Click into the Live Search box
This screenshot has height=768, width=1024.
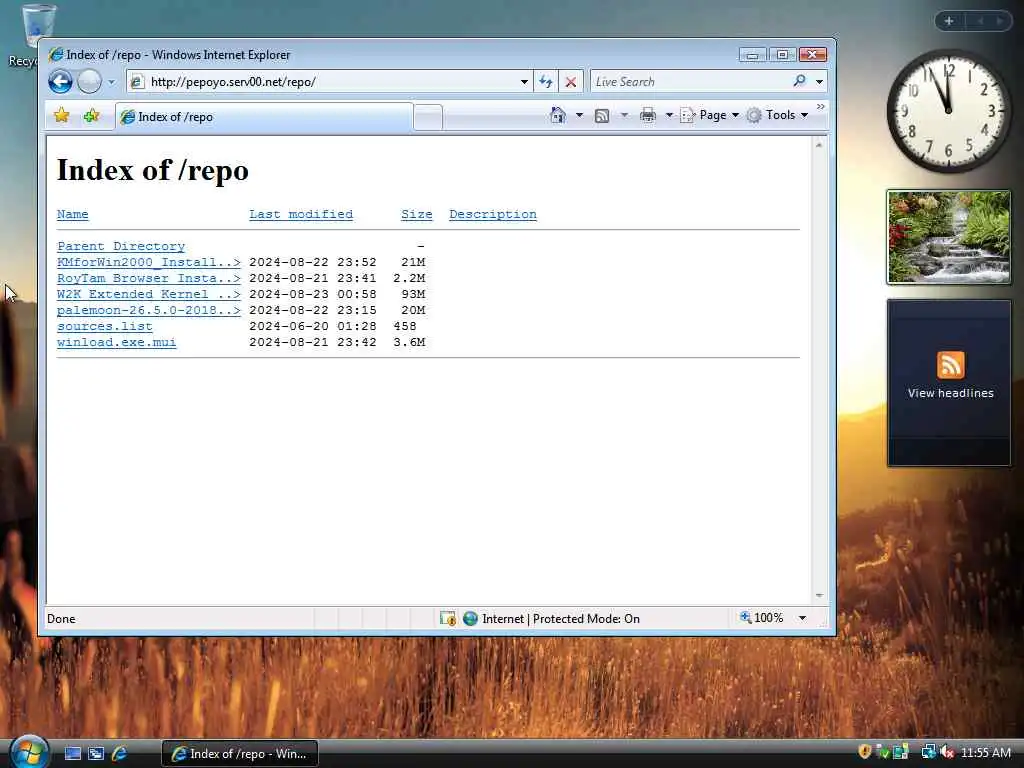[x=690, y=82]
